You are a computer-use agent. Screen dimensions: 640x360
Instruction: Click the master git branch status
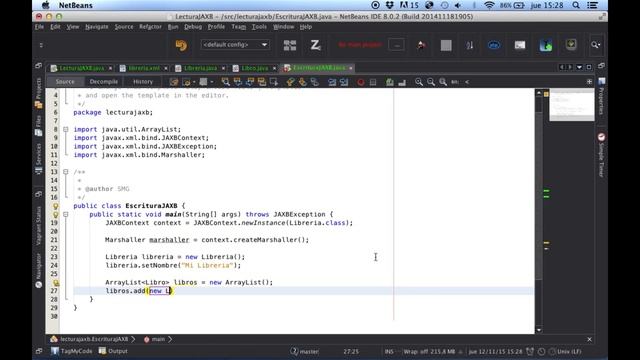click(x=304, y=351)
